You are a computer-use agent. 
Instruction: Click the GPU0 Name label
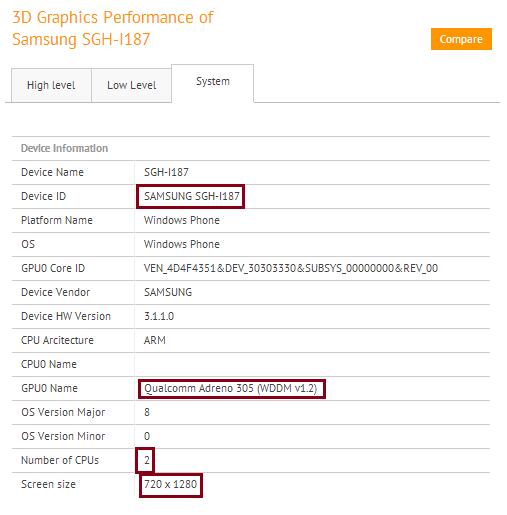coord(49,388)
